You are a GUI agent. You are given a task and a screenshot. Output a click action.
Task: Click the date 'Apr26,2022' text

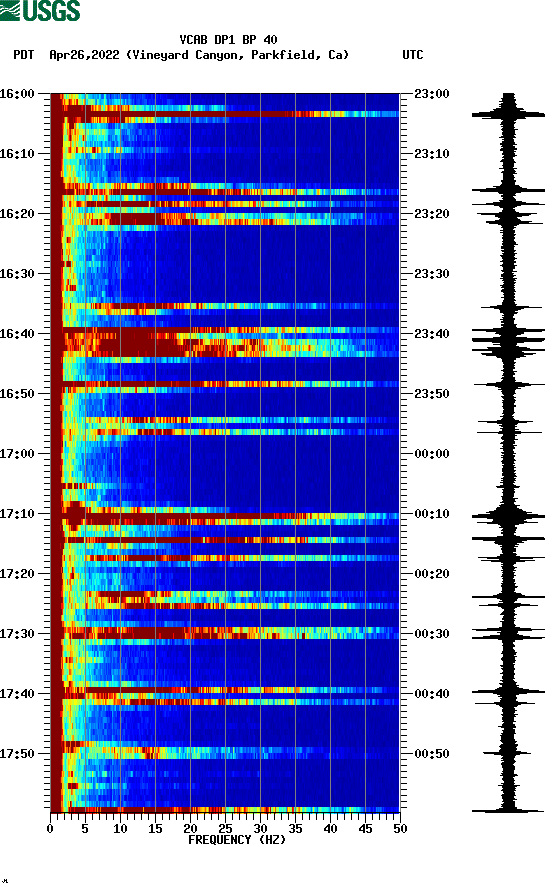pyautogui.click(x=84, y=55)
